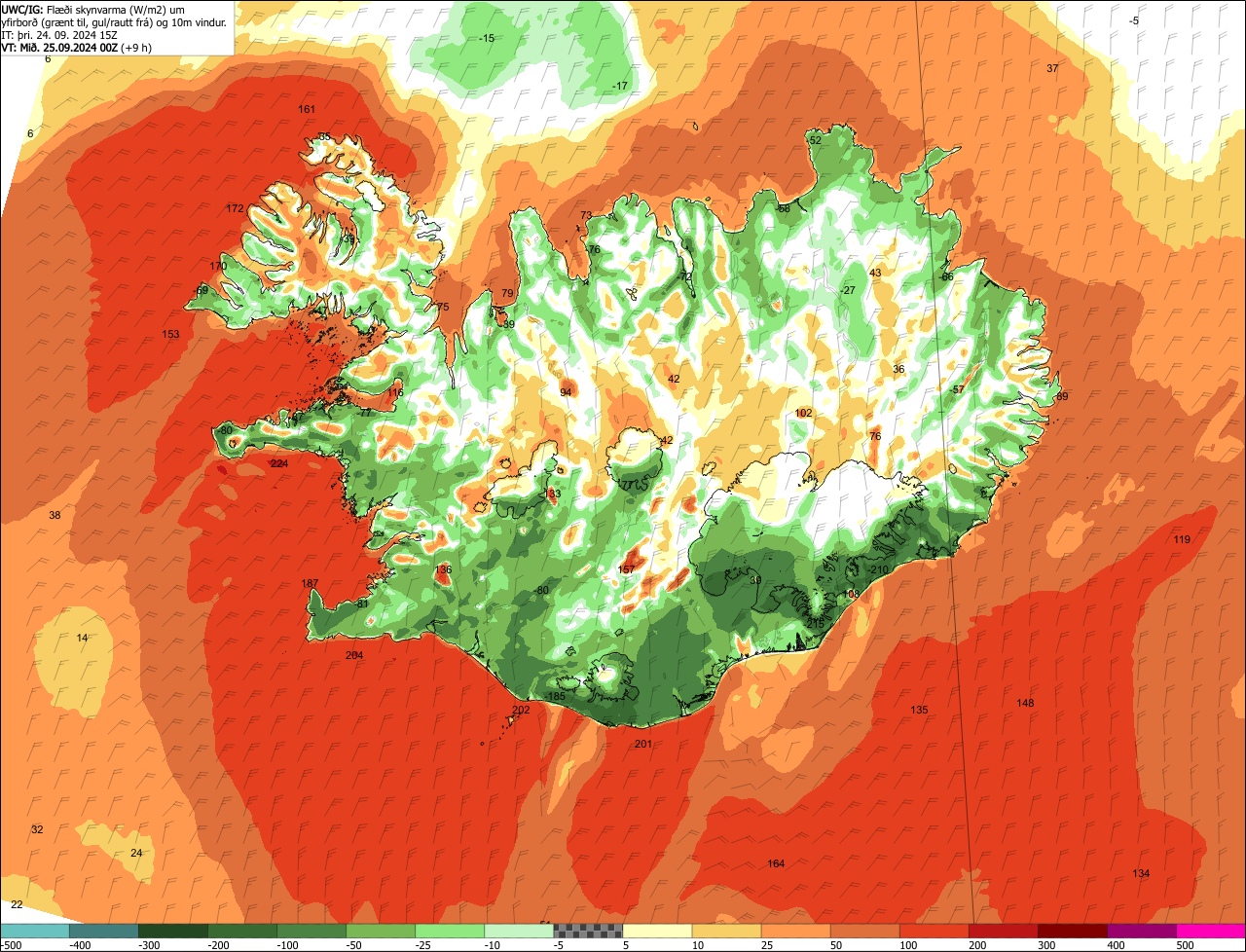
Task: Click the map value '-52'
Action: (814, 140)
